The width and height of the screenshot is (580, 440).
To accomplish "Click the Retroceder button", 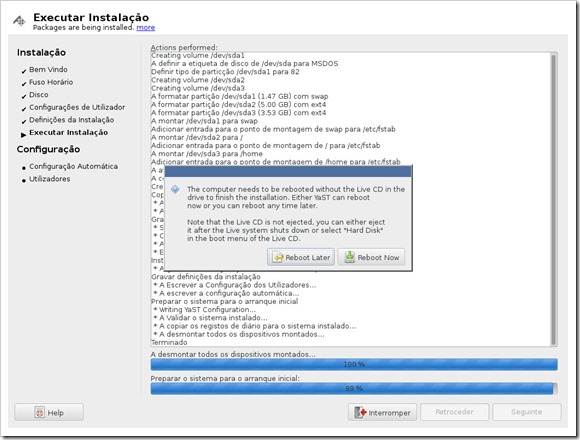I will coord(455,412).
